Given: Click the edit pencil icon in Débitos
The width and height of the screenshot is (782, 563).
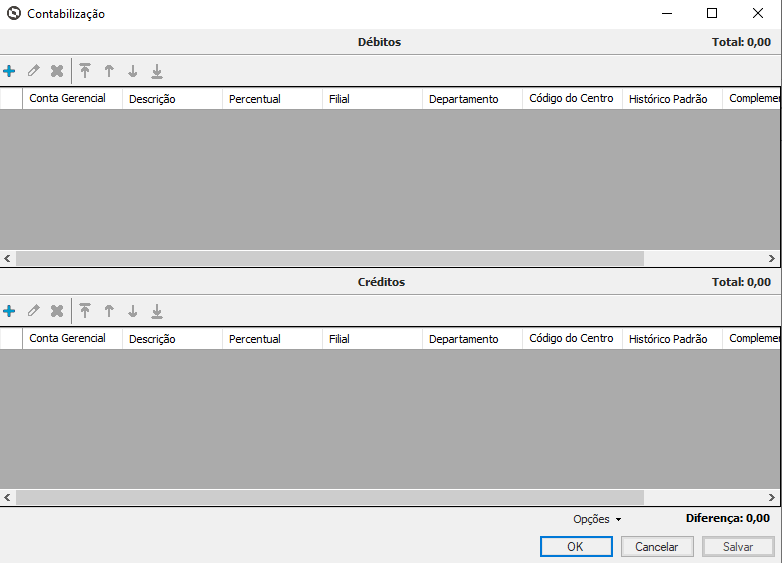Looking at the screenshot, I should [x=33, y=71].
